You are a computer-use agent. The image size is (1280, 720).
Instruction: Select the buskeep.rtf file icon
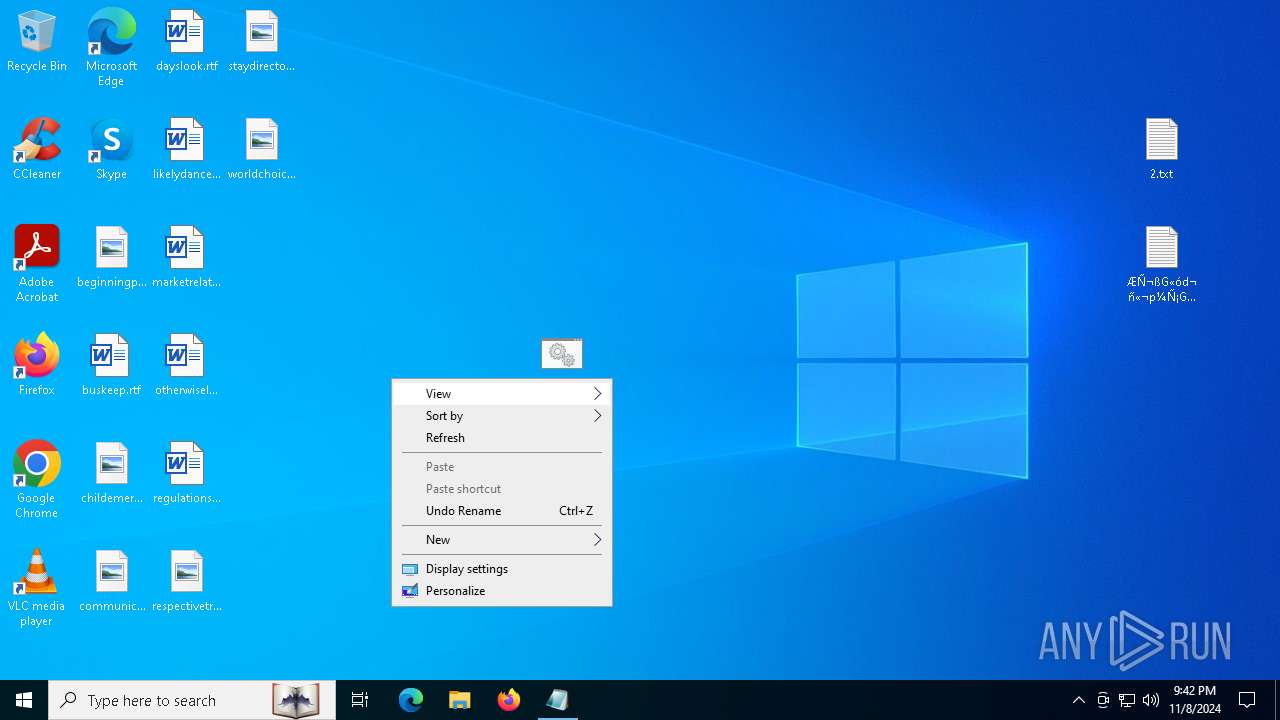(x=111, y=366)
